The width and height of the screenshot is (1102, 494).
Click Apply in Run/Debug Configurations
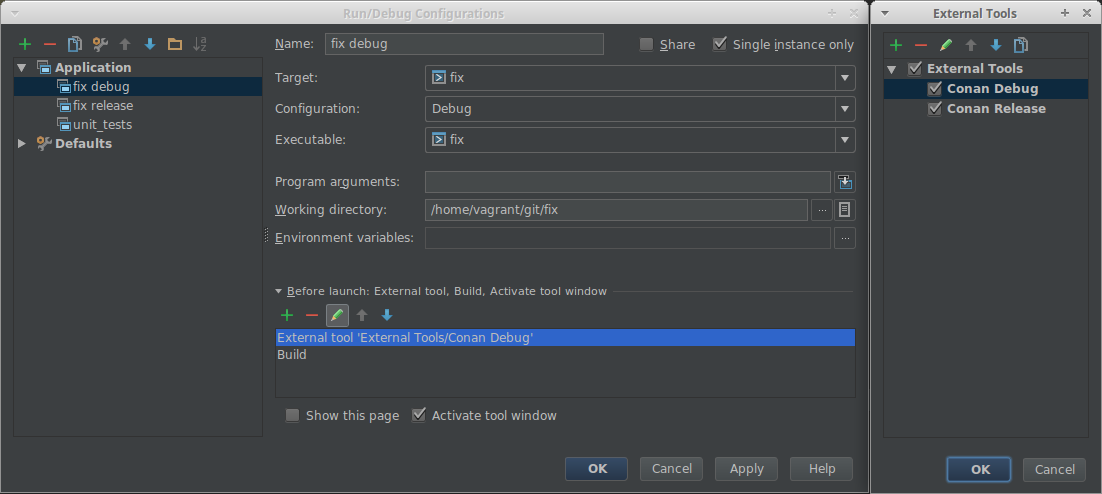click(x=746, y=469)
